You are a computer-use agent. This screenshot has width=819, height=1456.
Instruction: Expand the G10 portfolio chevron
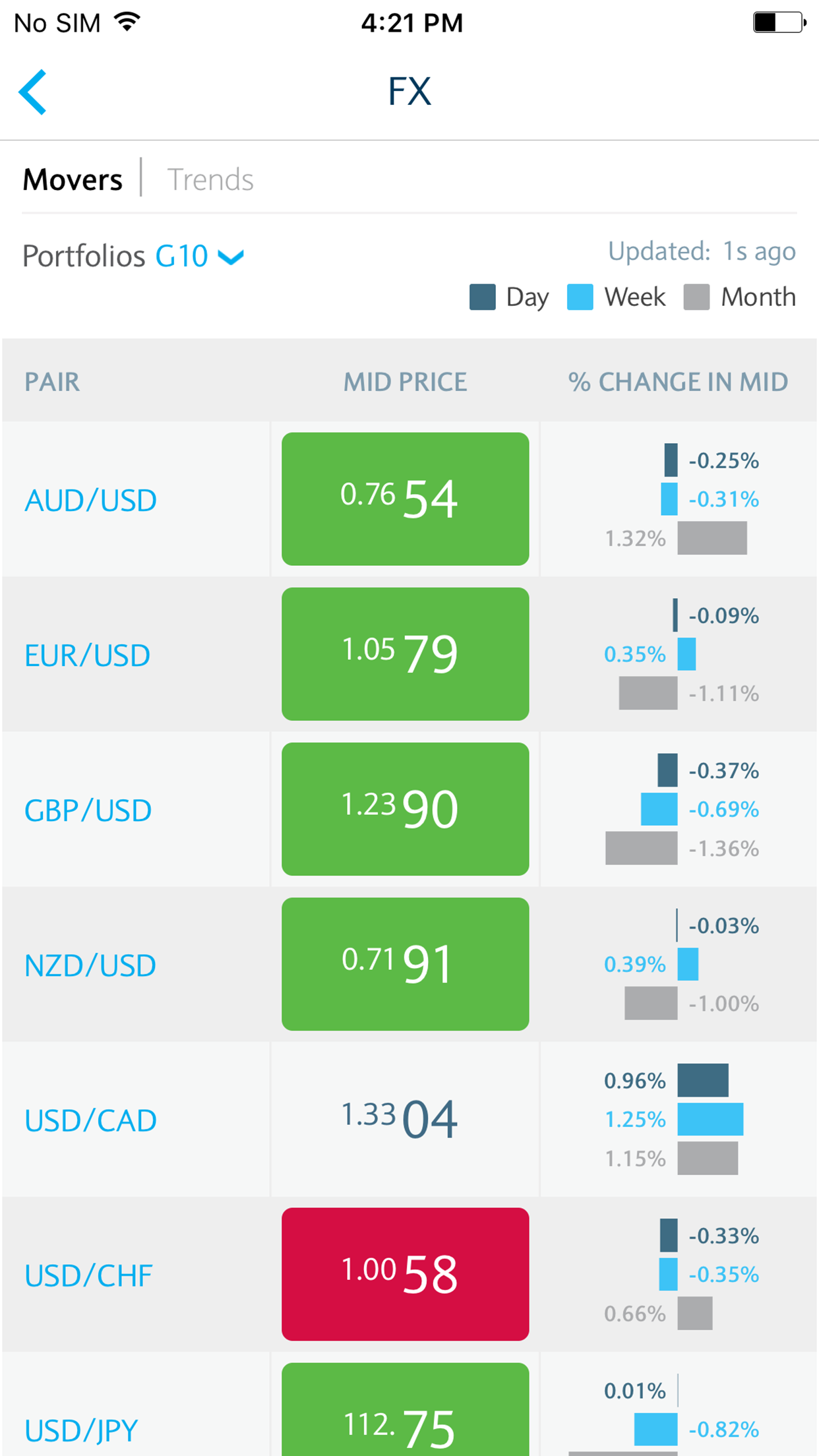231,257
